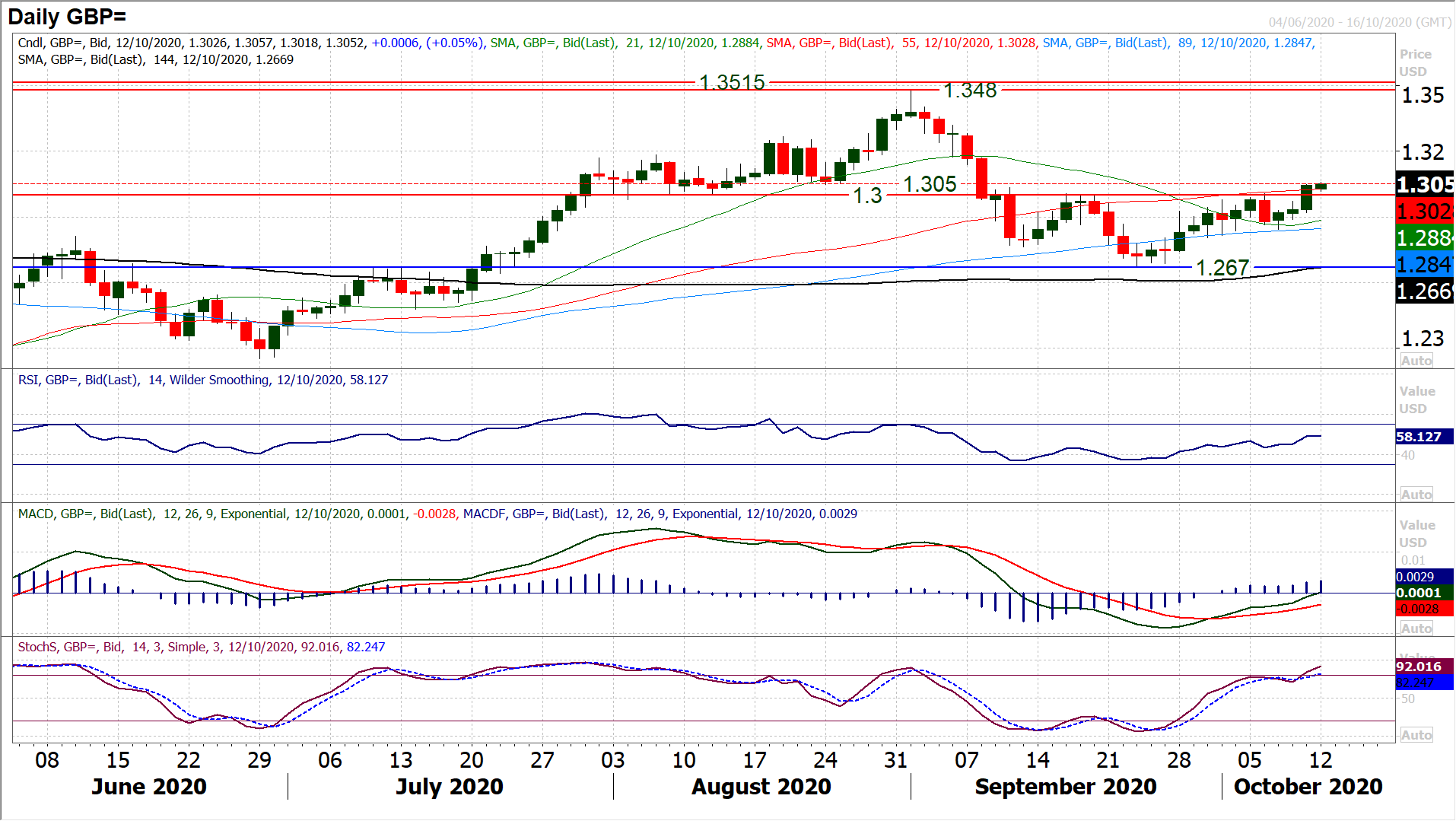Viewport: 1456px width, 821px height.
Task: Click the RSI indicator legend text
Action: click(202, 380)
